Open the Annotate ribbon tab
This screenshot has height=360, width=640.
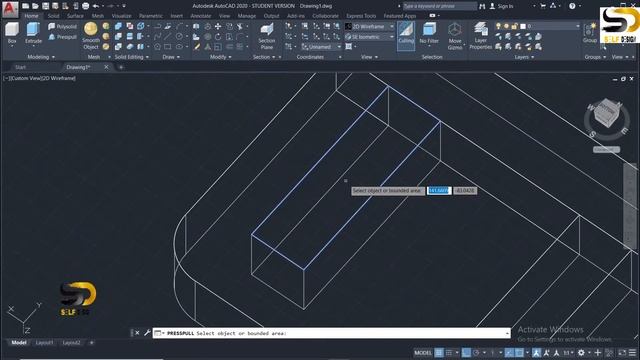[201, 16]
